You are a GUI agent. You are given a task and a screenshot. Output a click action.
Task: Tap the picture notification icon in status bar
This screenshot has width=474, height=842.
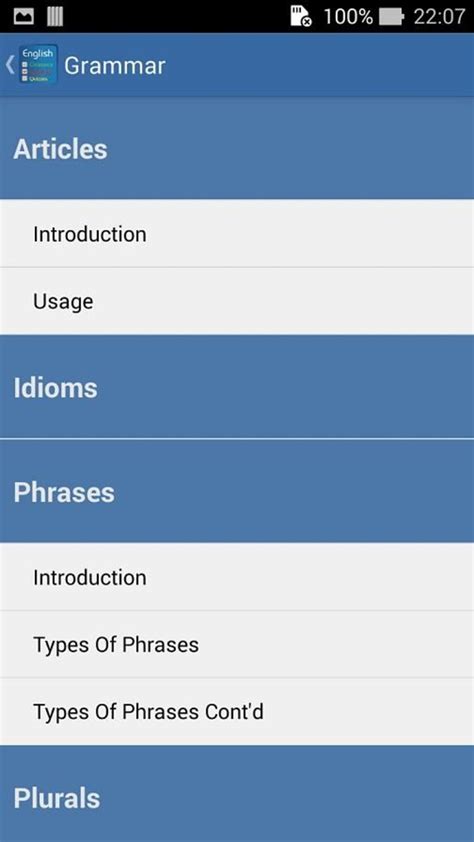click(x=24, y=17)
